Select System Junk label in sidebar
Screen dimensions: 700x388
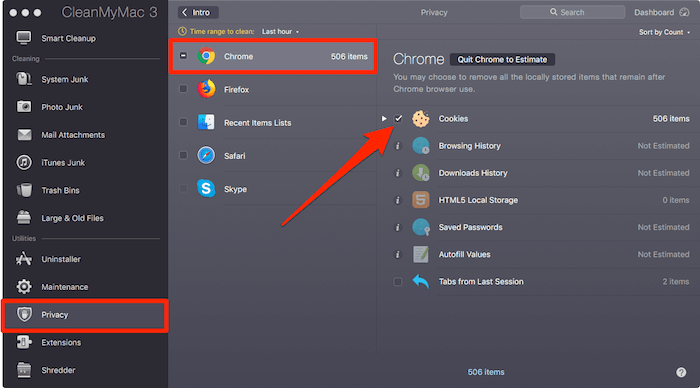click(x=65, y=79)
